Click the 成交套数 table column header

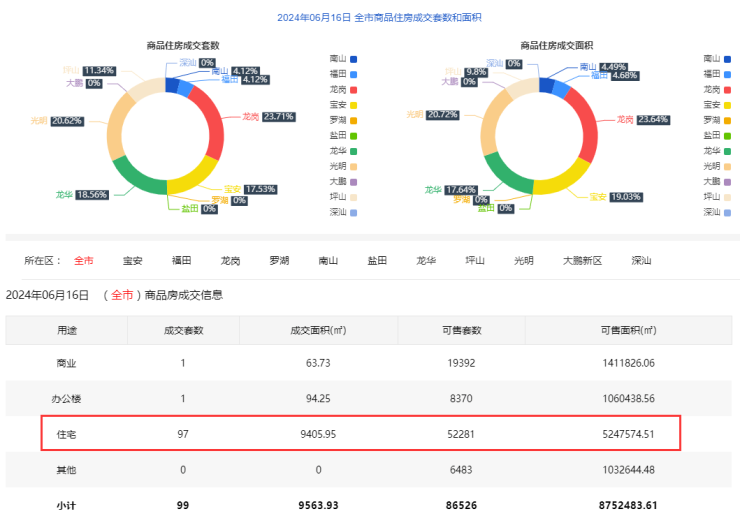pos(183,329)
